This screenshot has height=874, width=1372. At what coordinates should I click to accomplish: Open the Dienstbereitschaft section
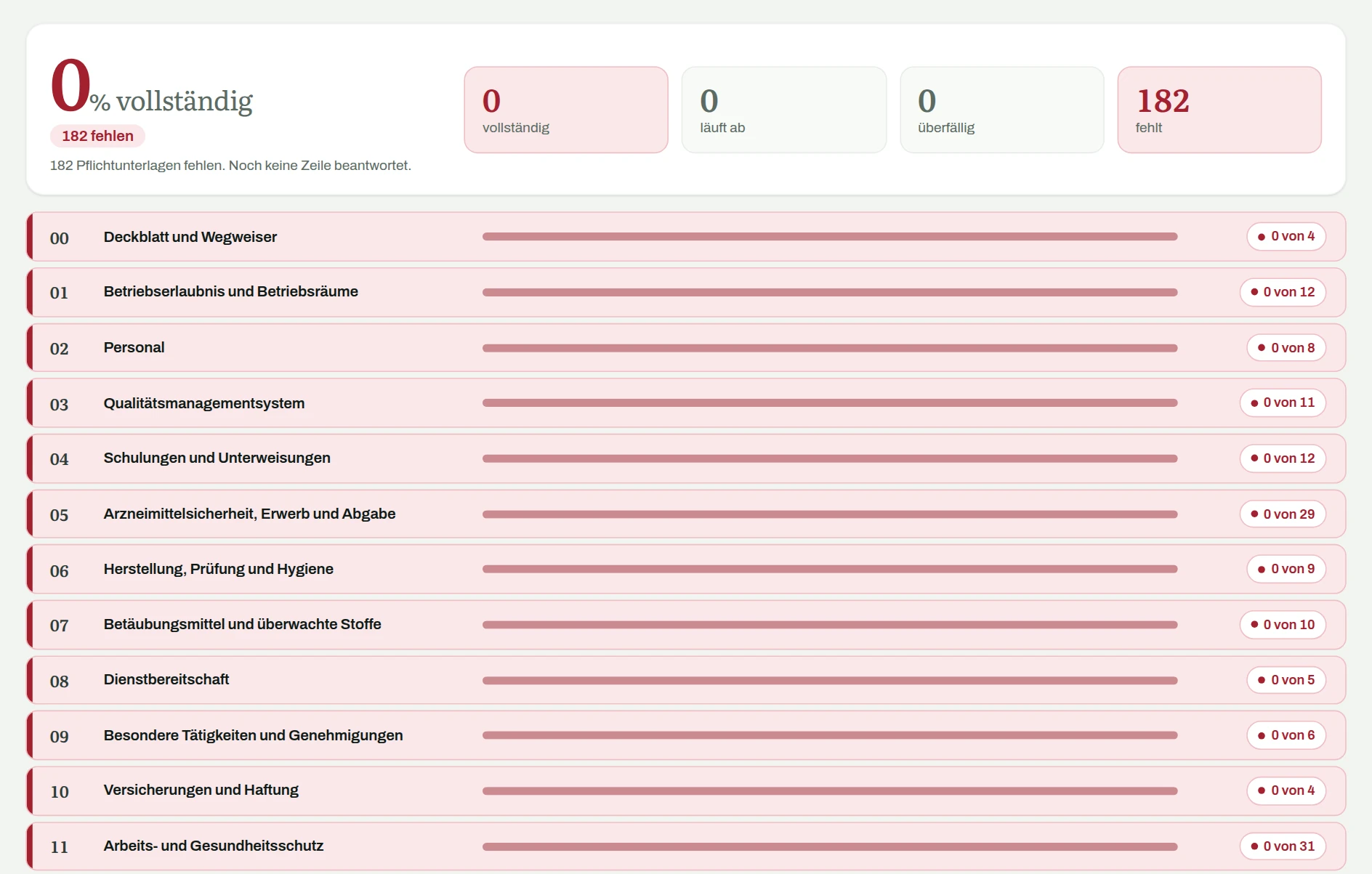pos(686,680)
